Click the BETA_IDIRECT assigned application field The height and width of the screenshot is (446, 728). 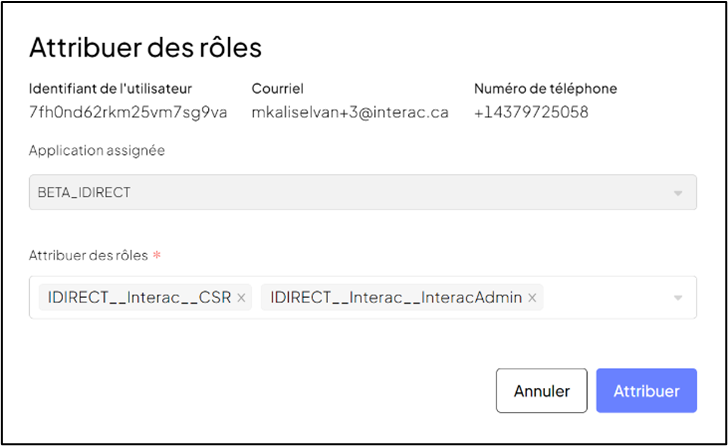click(363, 192)
